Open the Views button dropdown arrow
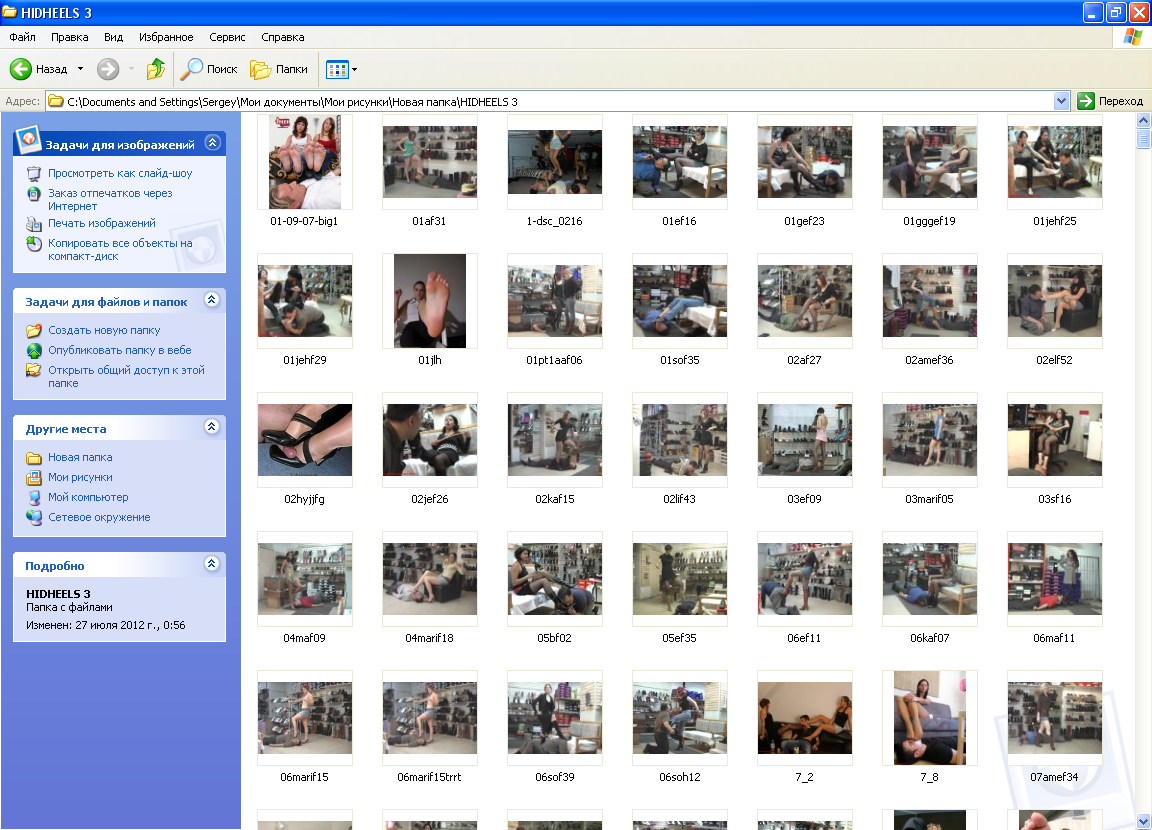 point(355,70)
